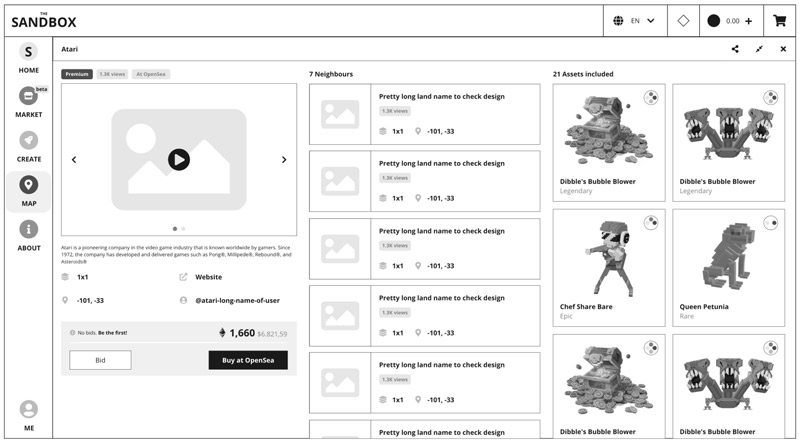
Task: Select the Map menu item
Action: [28, 190]
